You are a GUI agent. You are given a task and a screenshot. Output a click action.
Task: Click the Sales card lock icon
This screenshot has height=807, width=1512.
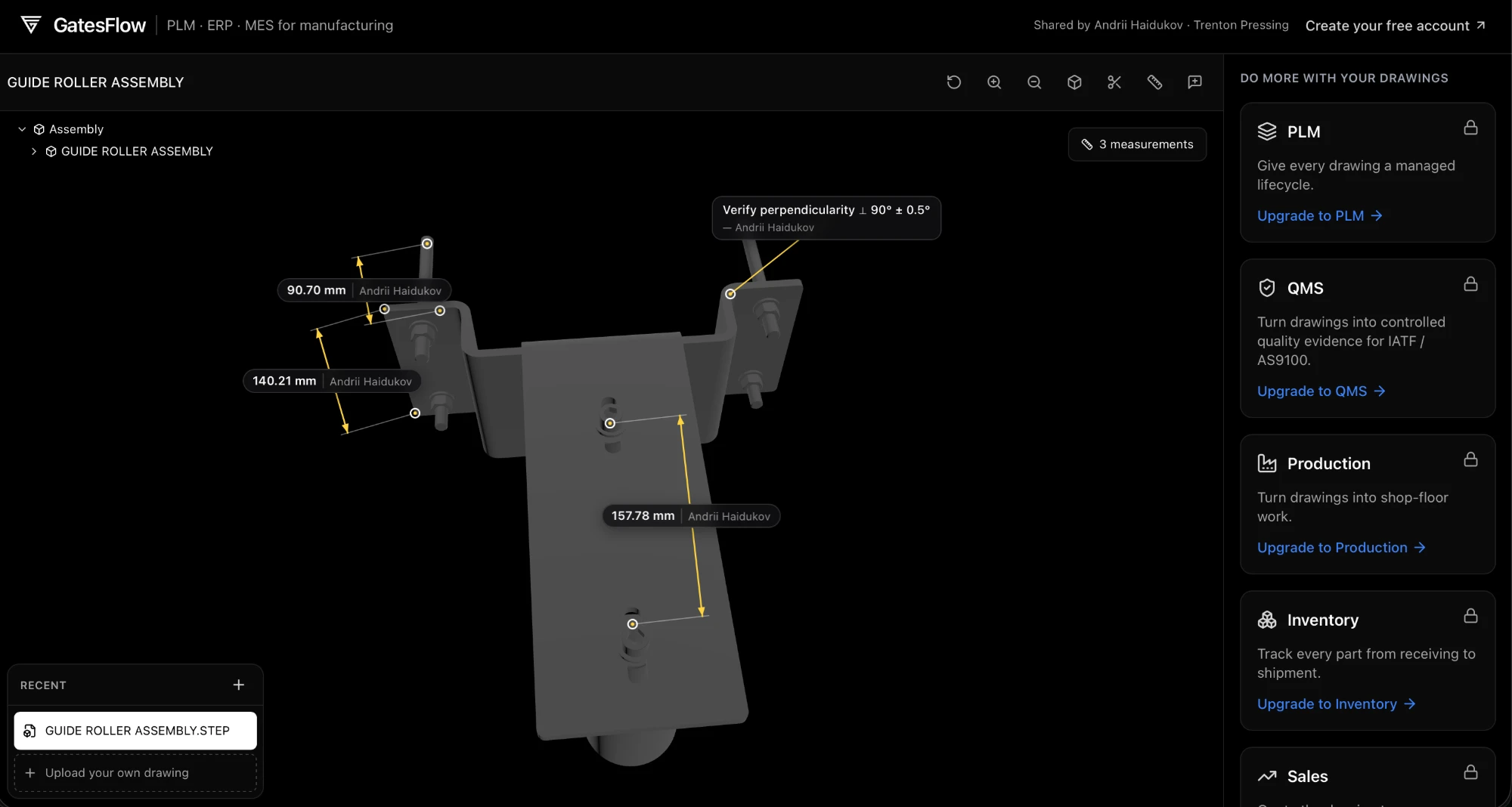coord(1470,771)
